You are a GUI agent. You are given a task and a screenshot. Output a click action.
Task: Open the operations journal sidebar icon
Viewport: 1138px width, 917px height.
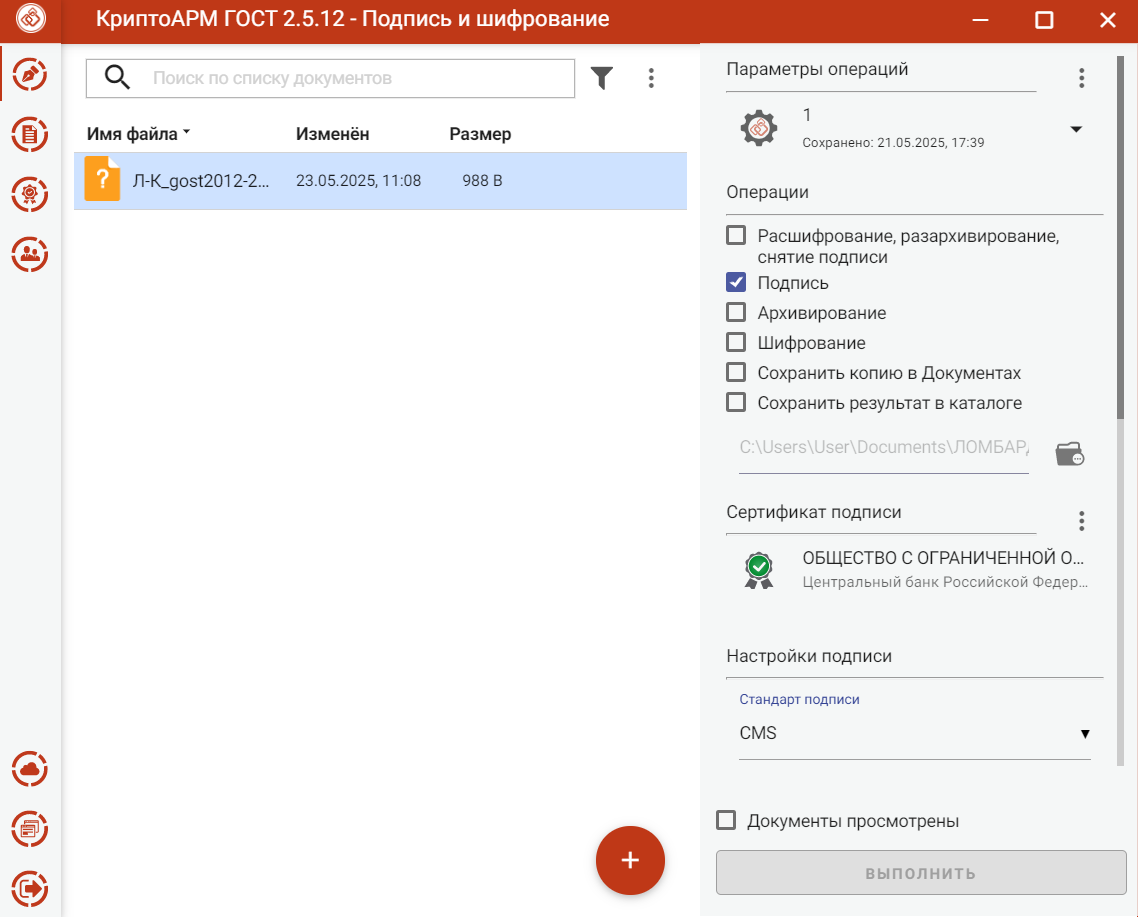coord(30,829)
